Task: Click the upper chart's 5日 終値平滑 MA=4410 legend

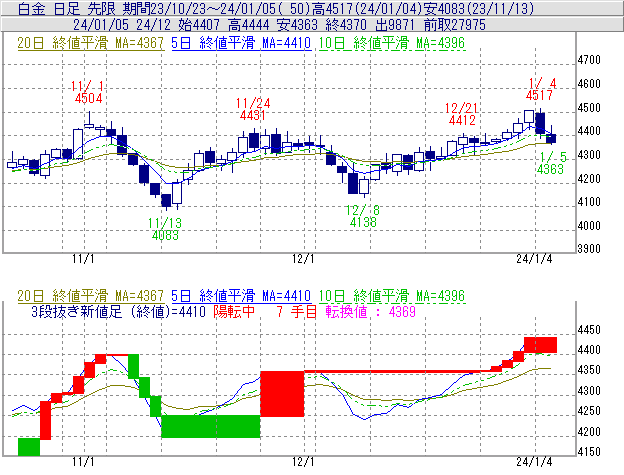Action: click(x=241, y=43)
